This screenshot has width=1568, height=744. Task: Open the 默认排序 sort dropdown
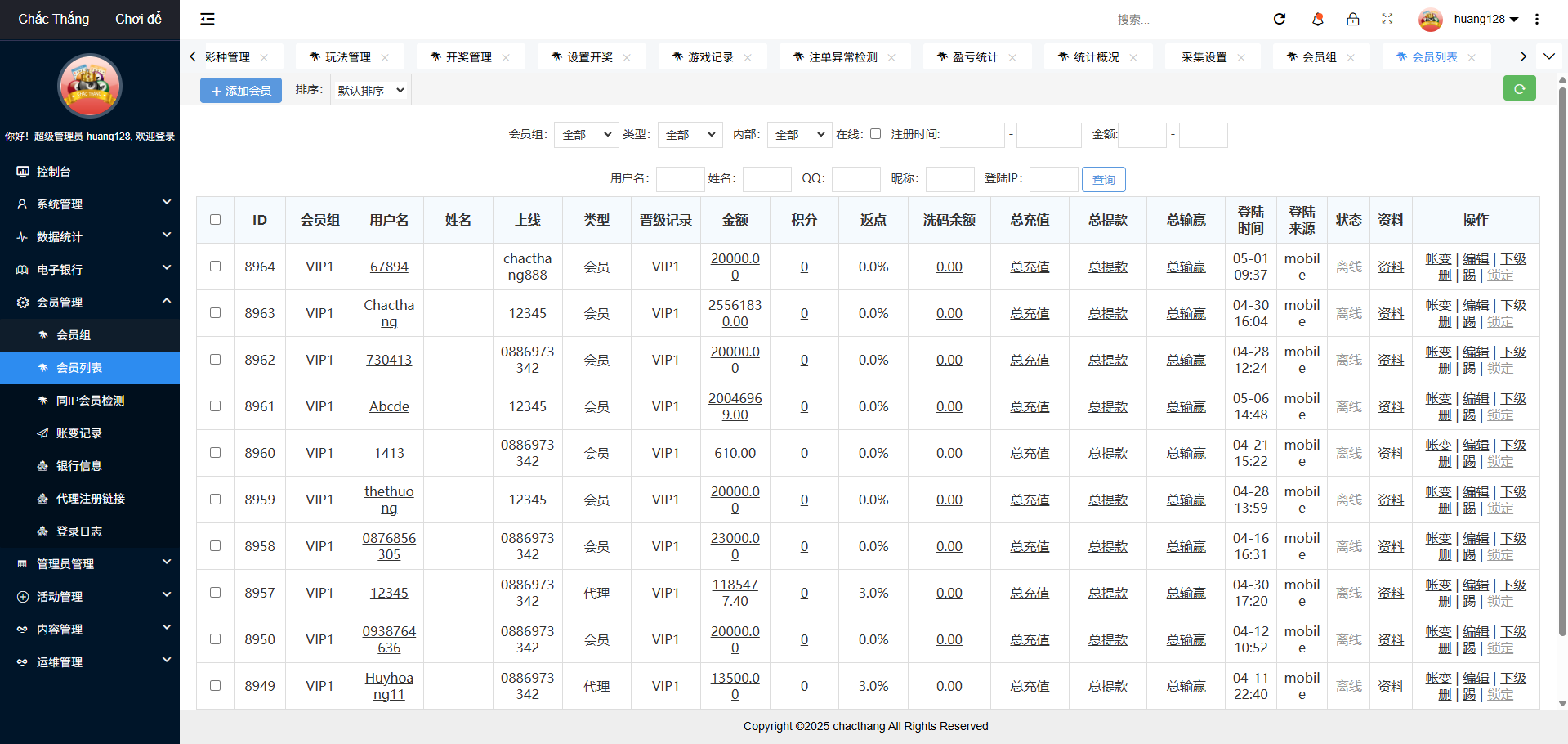(x=370, y=90)
